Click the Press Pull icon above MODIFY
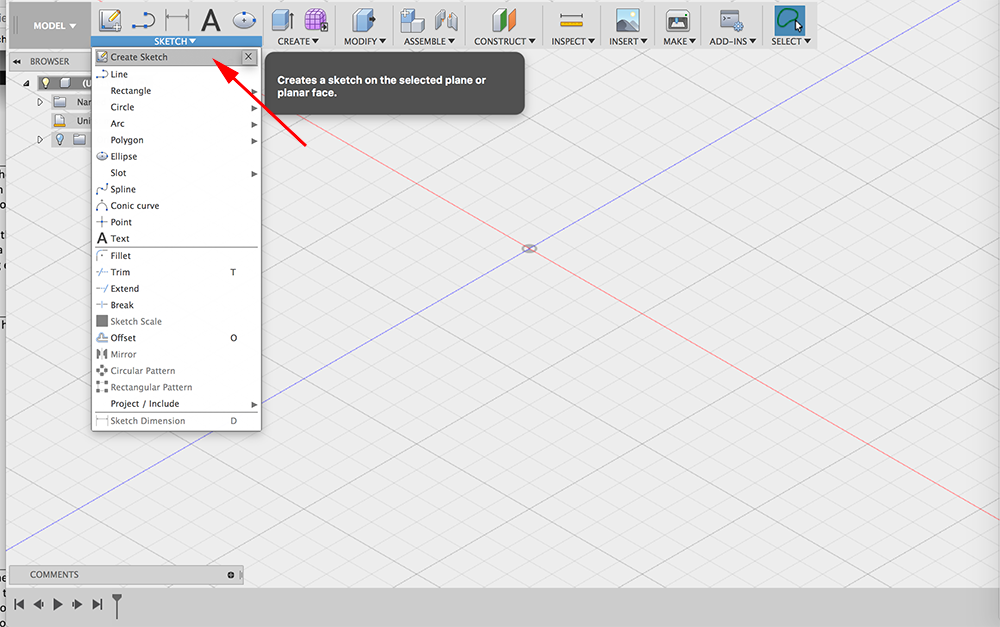 364,20
